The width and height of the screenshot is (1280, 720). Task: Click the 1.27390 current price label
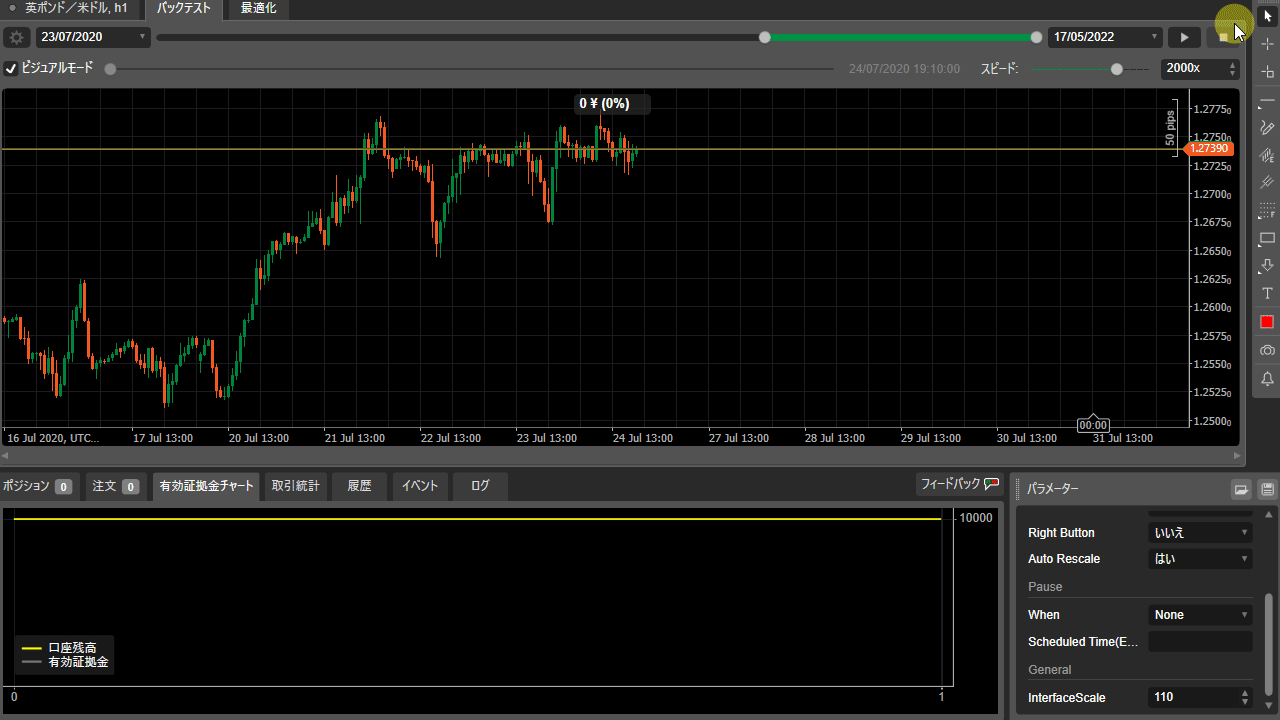click(x=1209, y=148)
